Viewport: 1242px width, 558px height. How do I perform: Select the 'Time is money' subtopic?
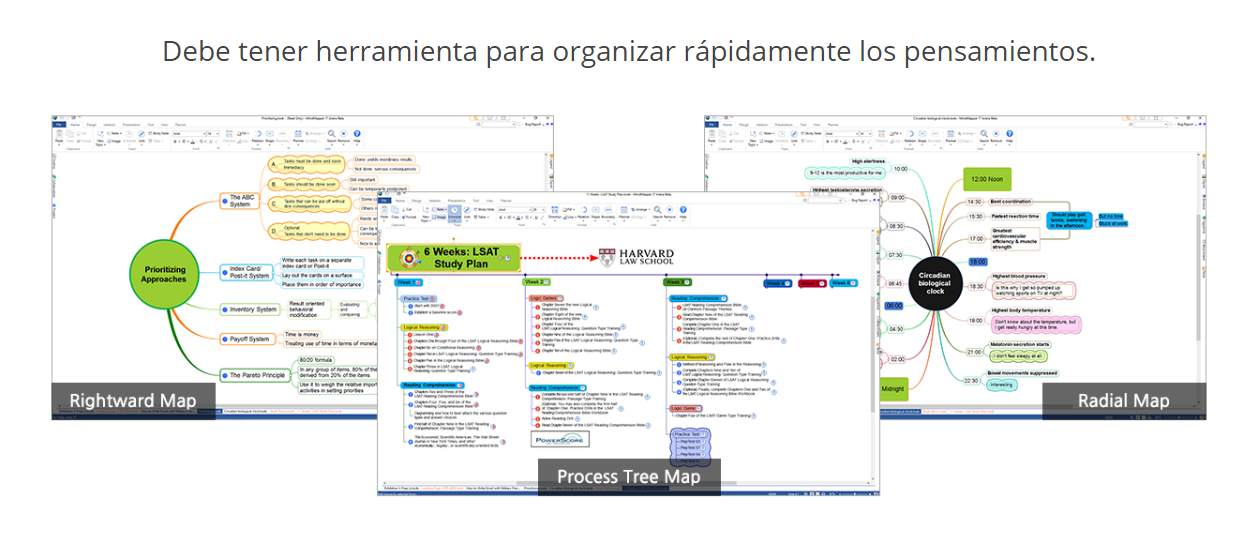303,334
